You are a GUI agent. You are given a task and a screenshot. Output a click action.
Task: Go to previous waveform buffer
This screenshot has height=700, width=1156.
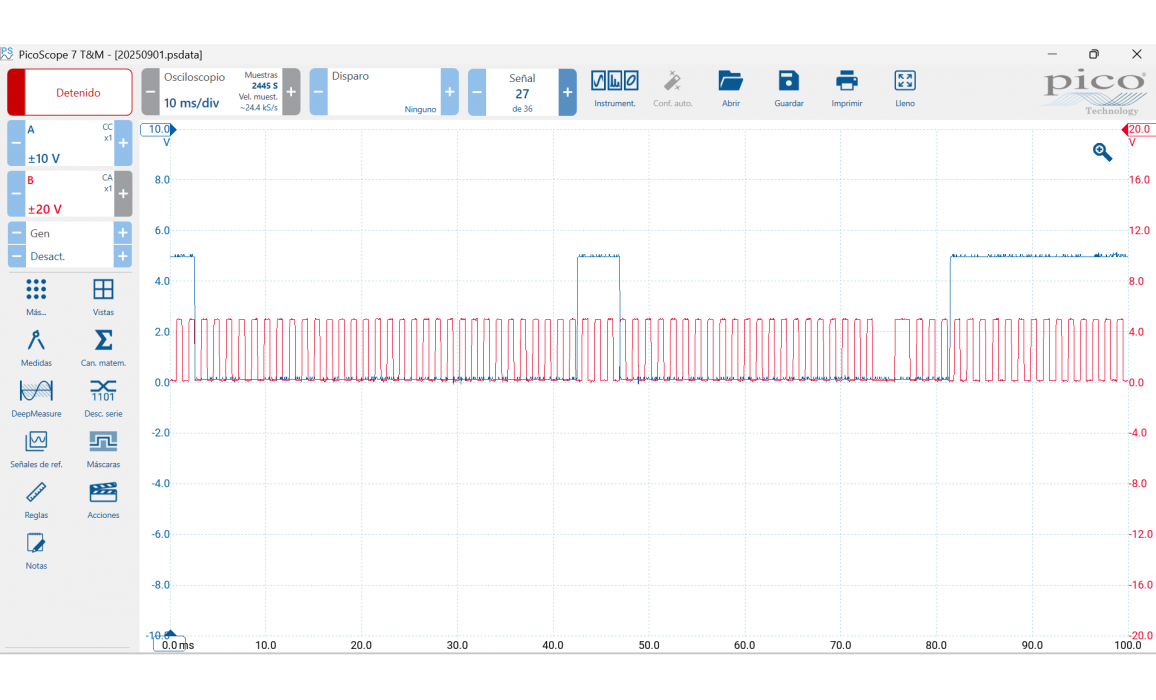pyautogui.click(x=477, y=92)
